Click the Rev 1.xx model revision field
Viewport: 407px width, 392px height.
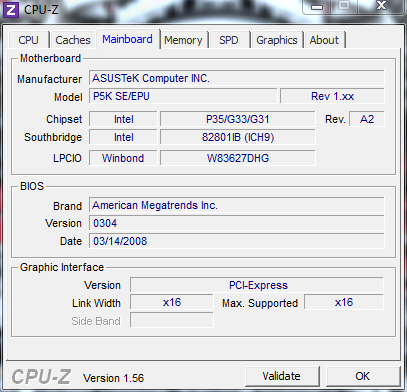tap(332, 96)
